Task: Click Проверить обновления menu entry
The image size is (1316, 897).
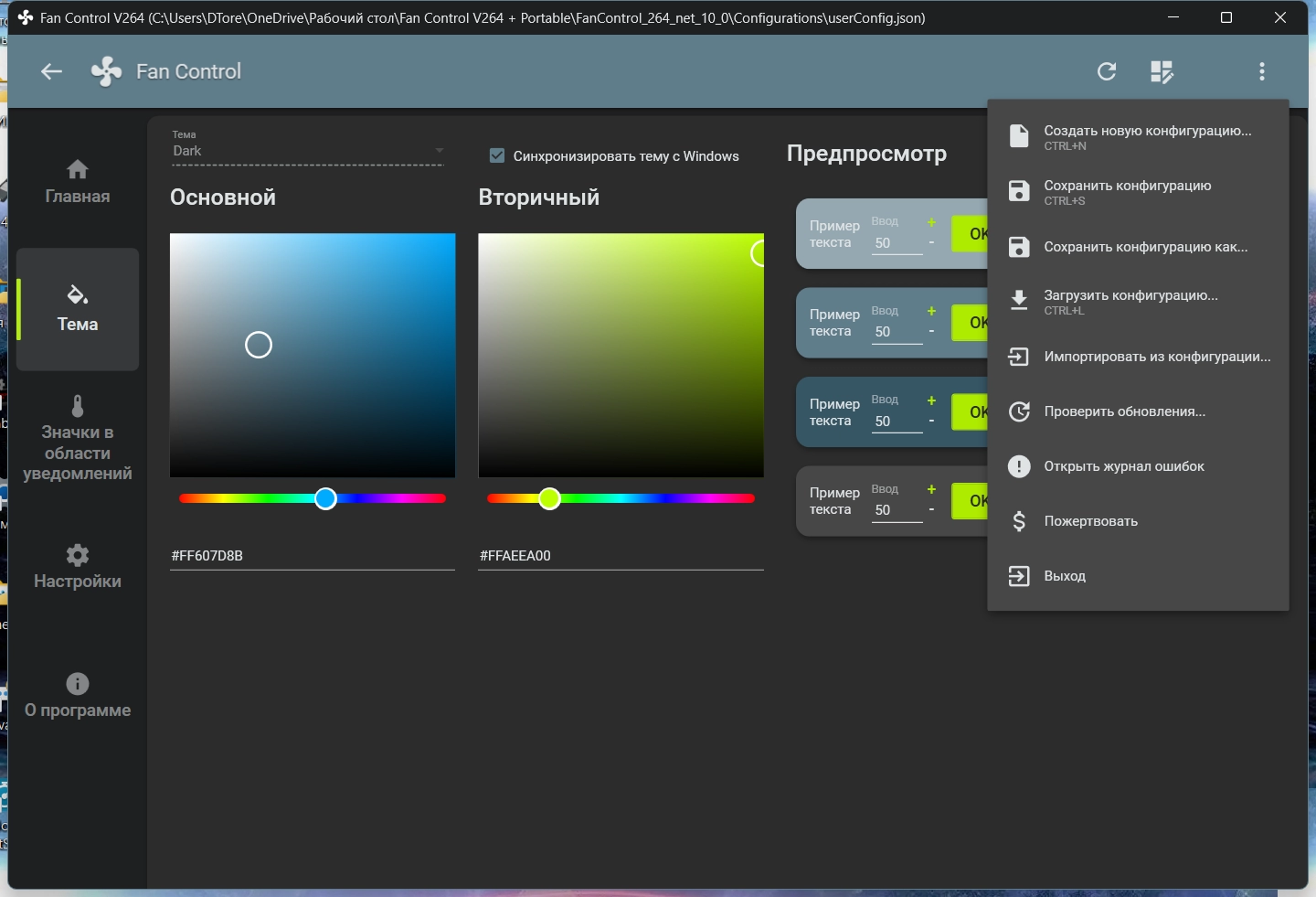Action: click(x=1124, y=411)
